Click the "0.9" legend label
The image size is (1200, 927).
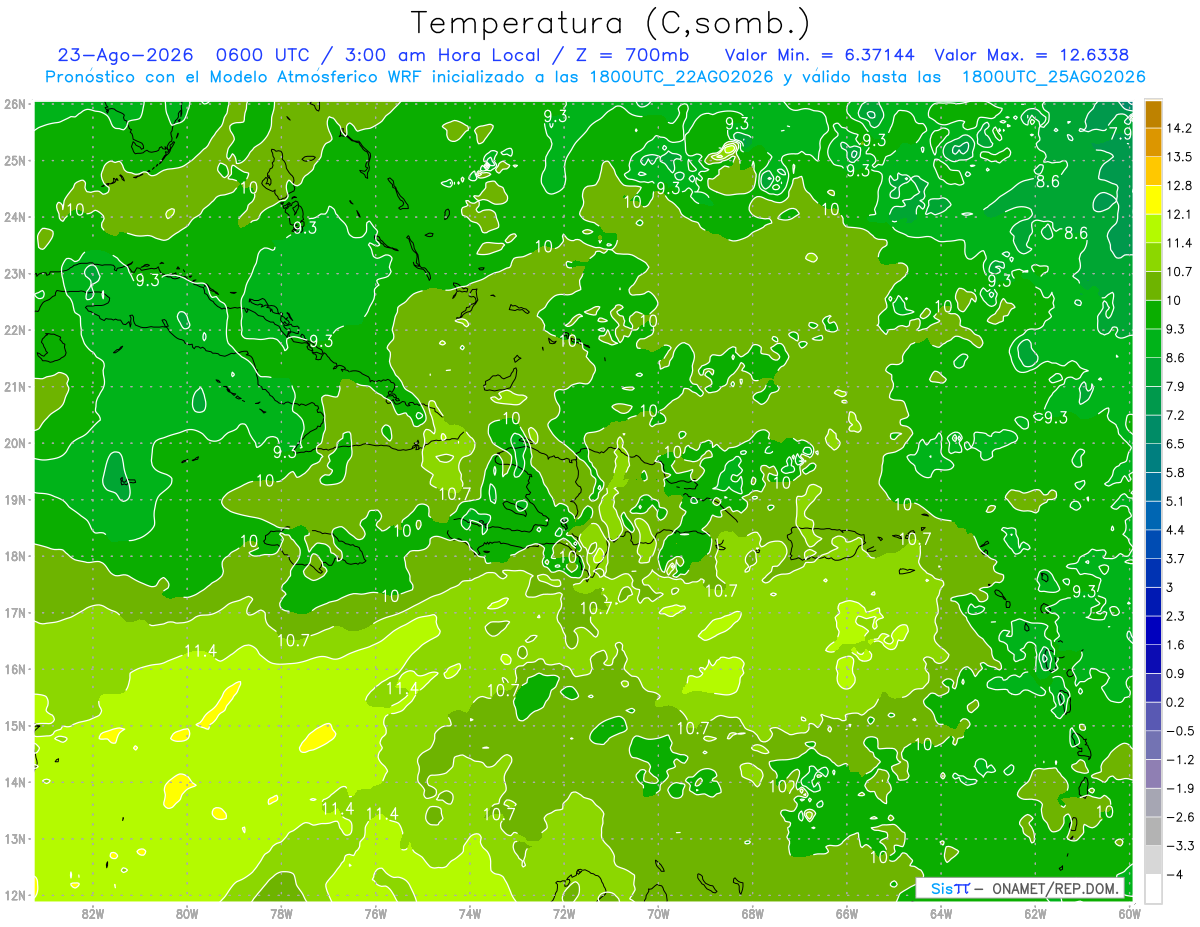(x=1176, y=673)
